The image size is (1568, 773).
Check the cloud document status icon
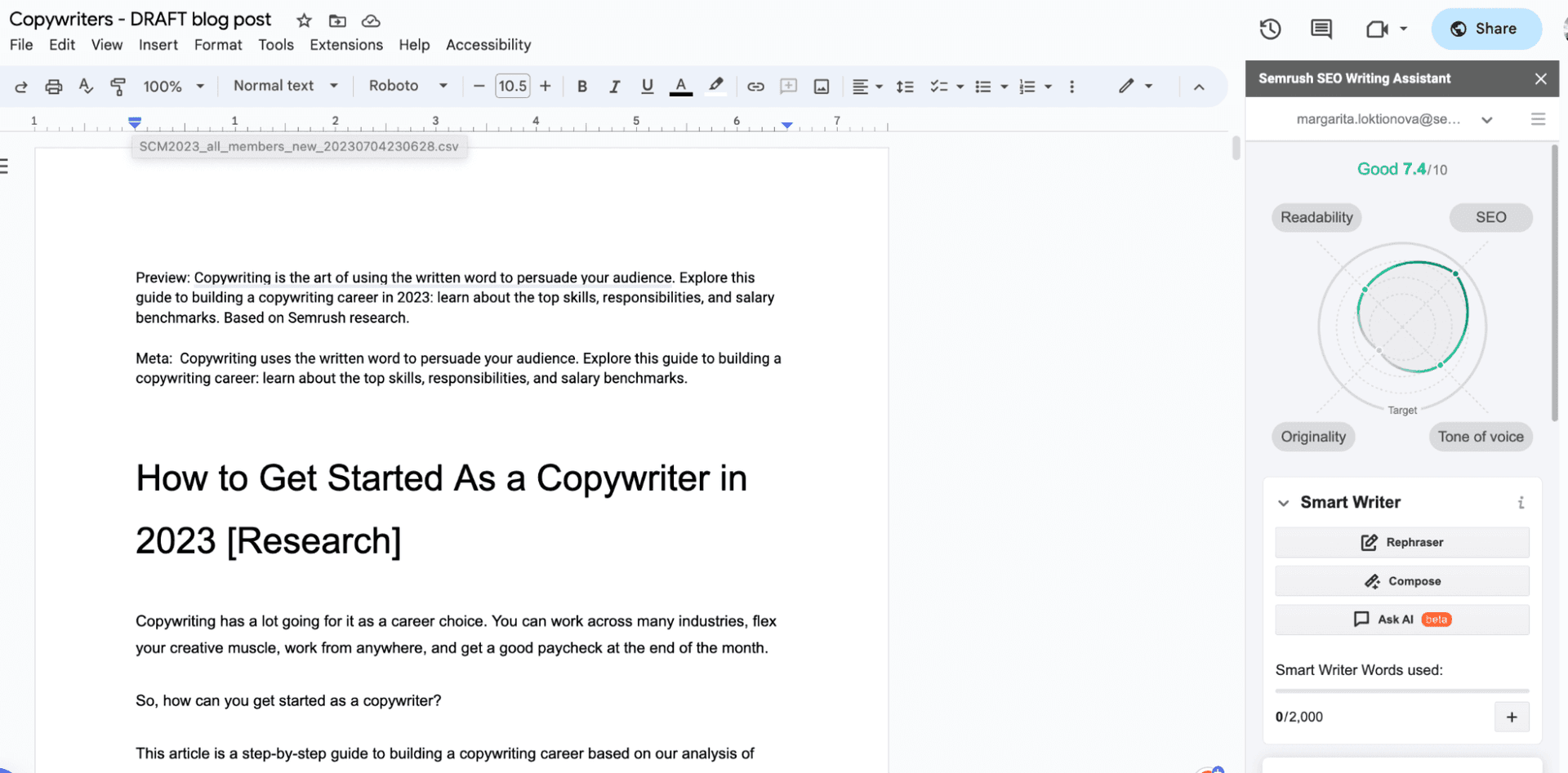pyautogui.click(x=371, y=20)
